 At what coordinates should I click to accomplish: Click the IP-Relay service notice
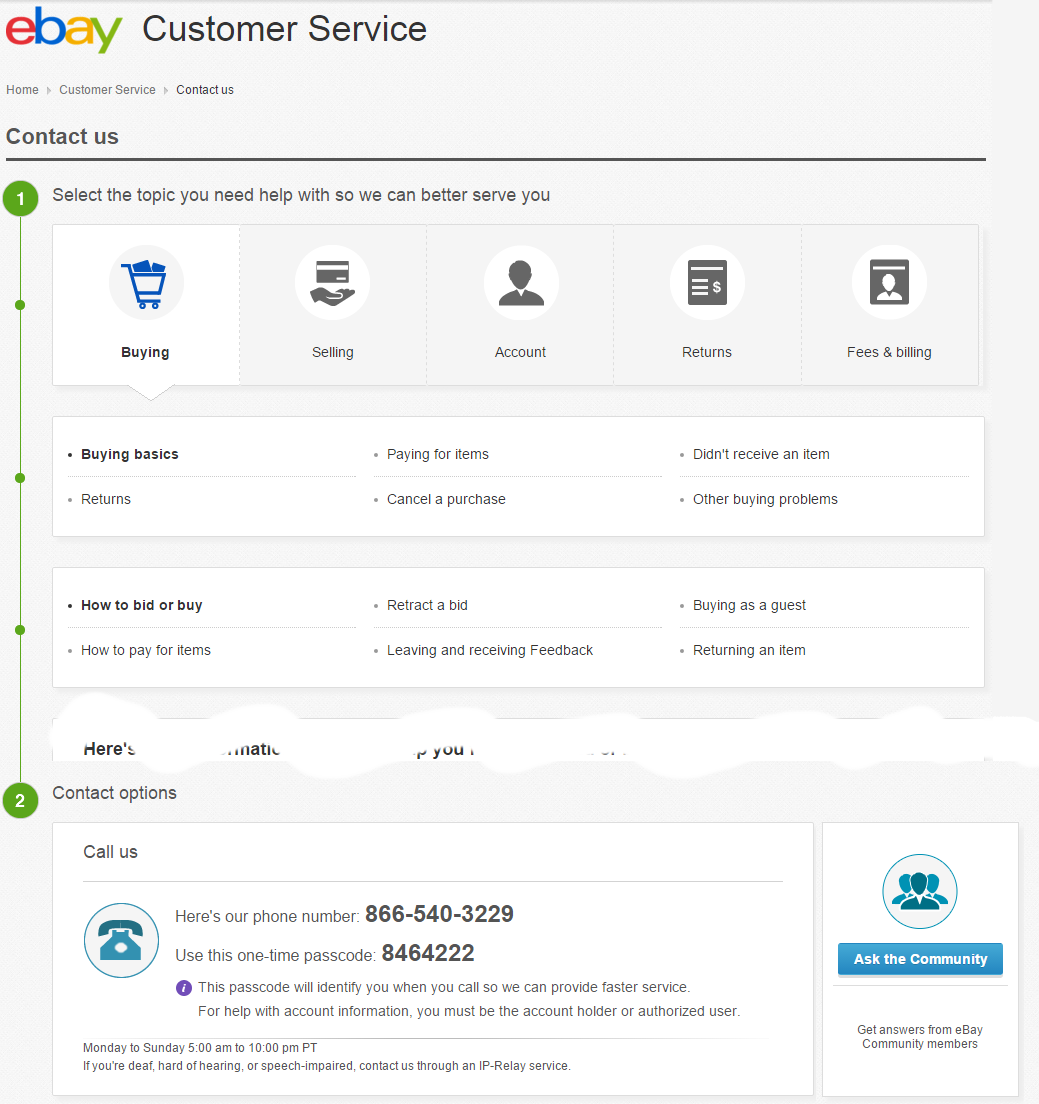327,1066
